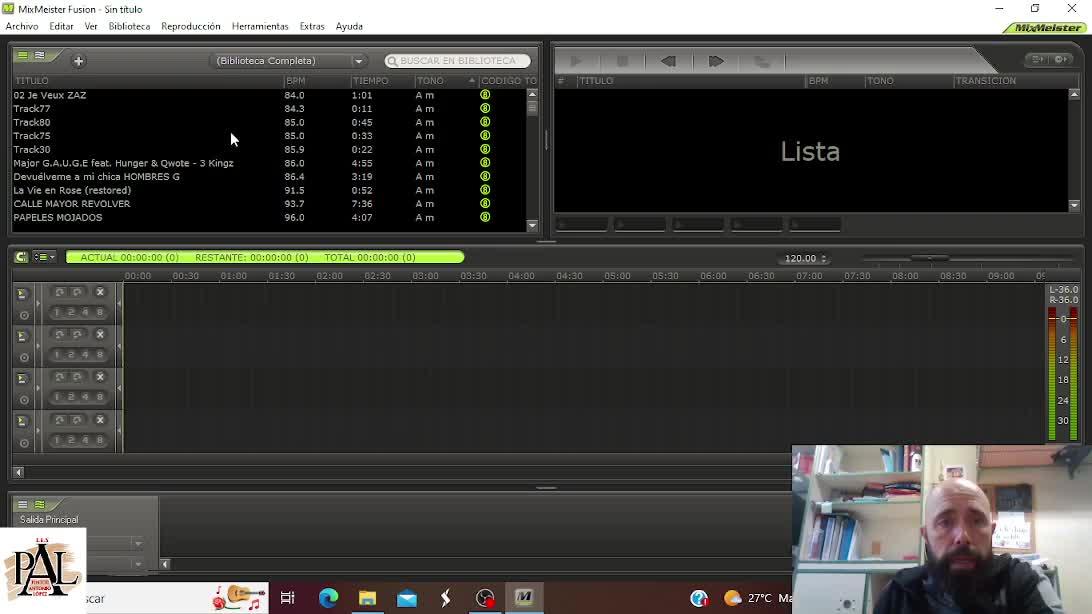Image resolution: width=1092 pixels, height=614 pixels.
Task: Open Microsoft Edge from the taskbar
Action: point(328,598)
